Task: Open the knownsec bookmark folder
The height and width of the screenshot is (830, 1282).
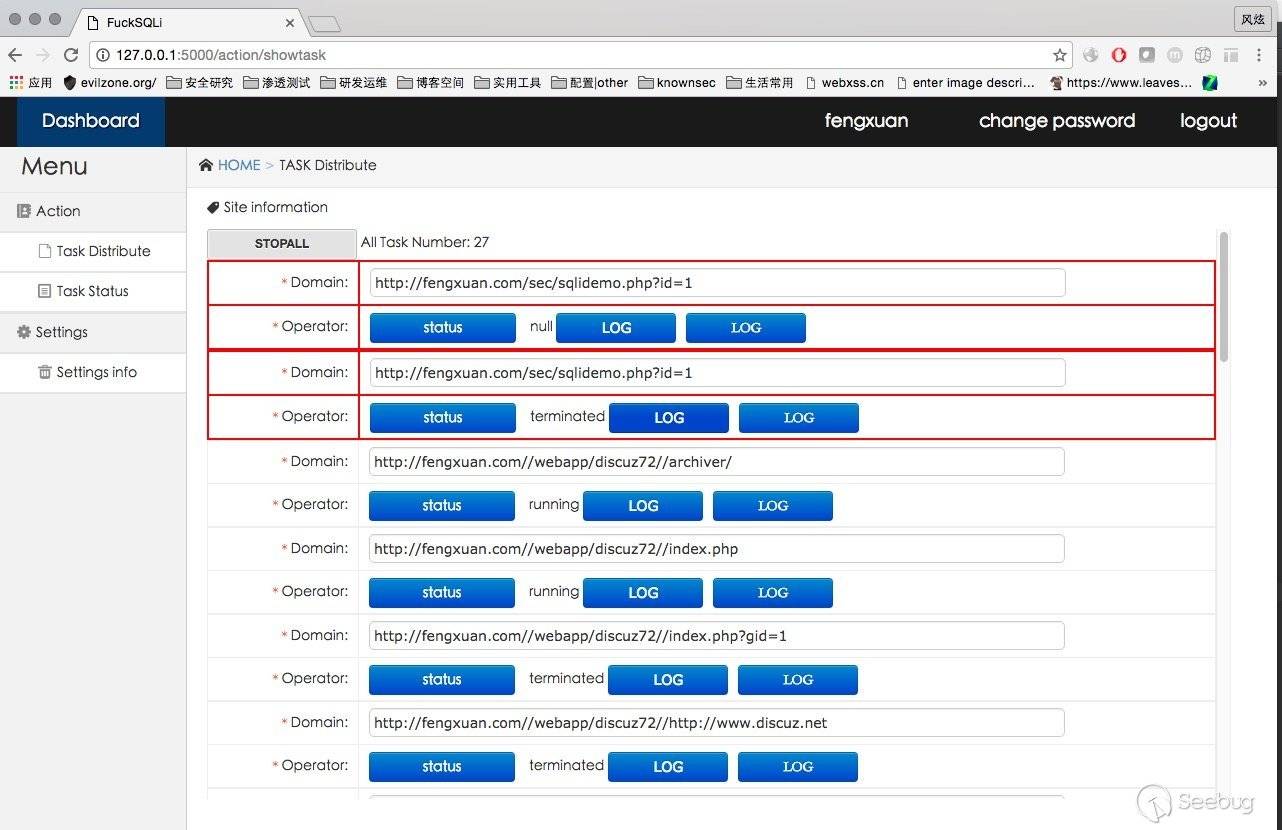Action: tap(676, 83)
